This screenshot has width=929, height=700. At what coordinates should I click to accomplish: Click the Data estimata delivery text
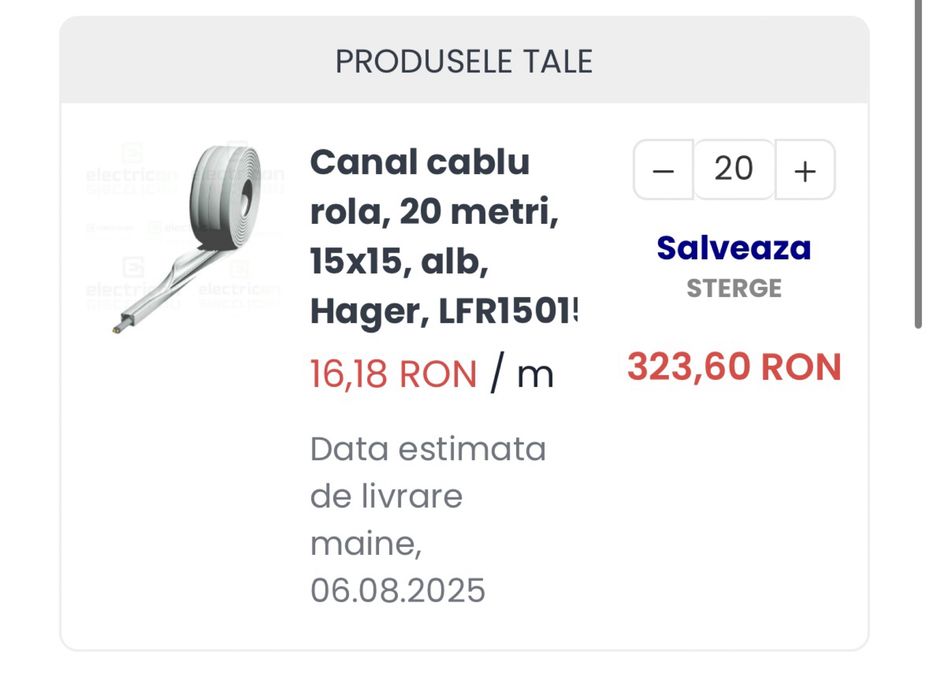click(x=428, y=449)
